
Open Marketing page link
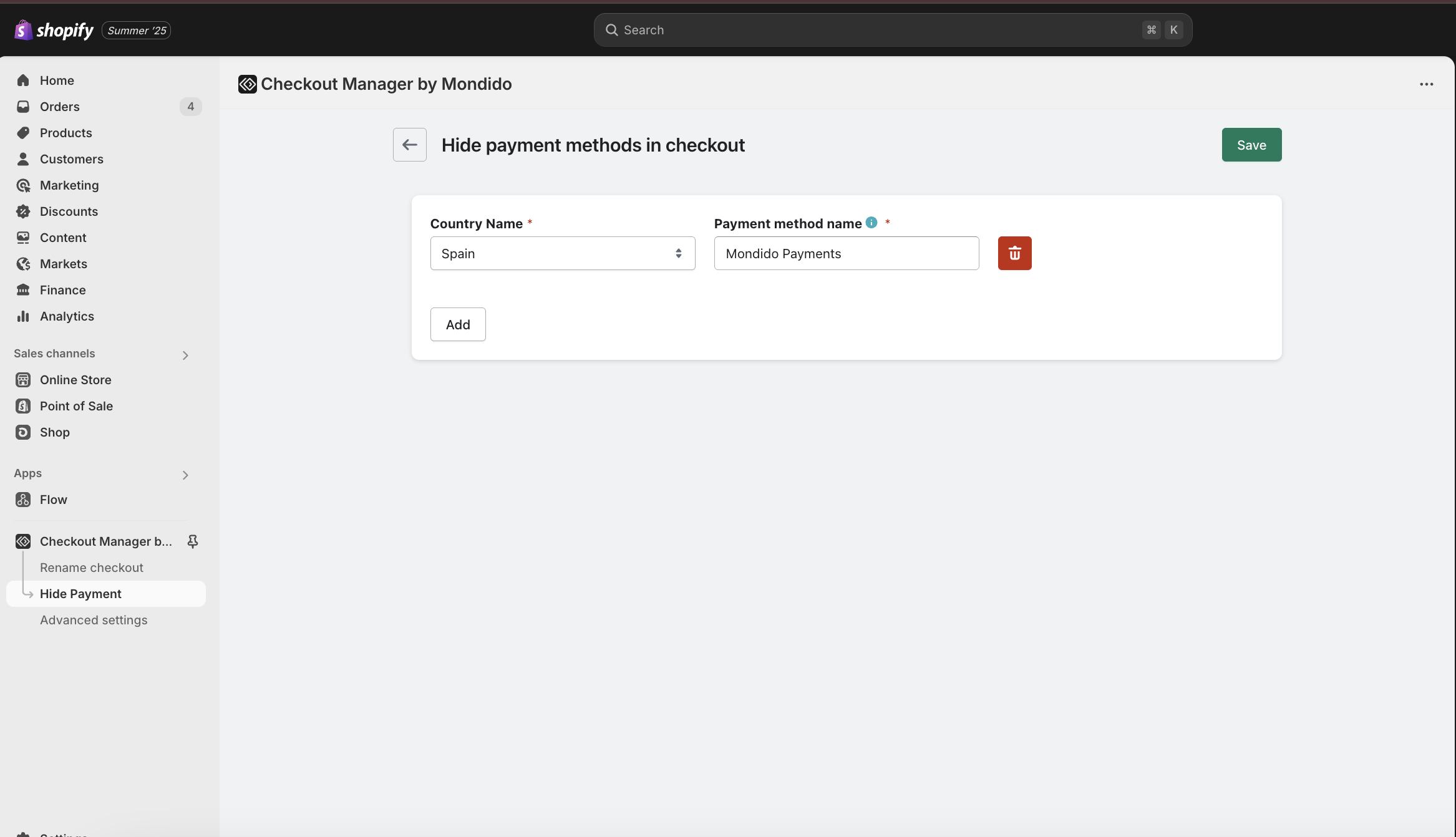pos(69,185)
